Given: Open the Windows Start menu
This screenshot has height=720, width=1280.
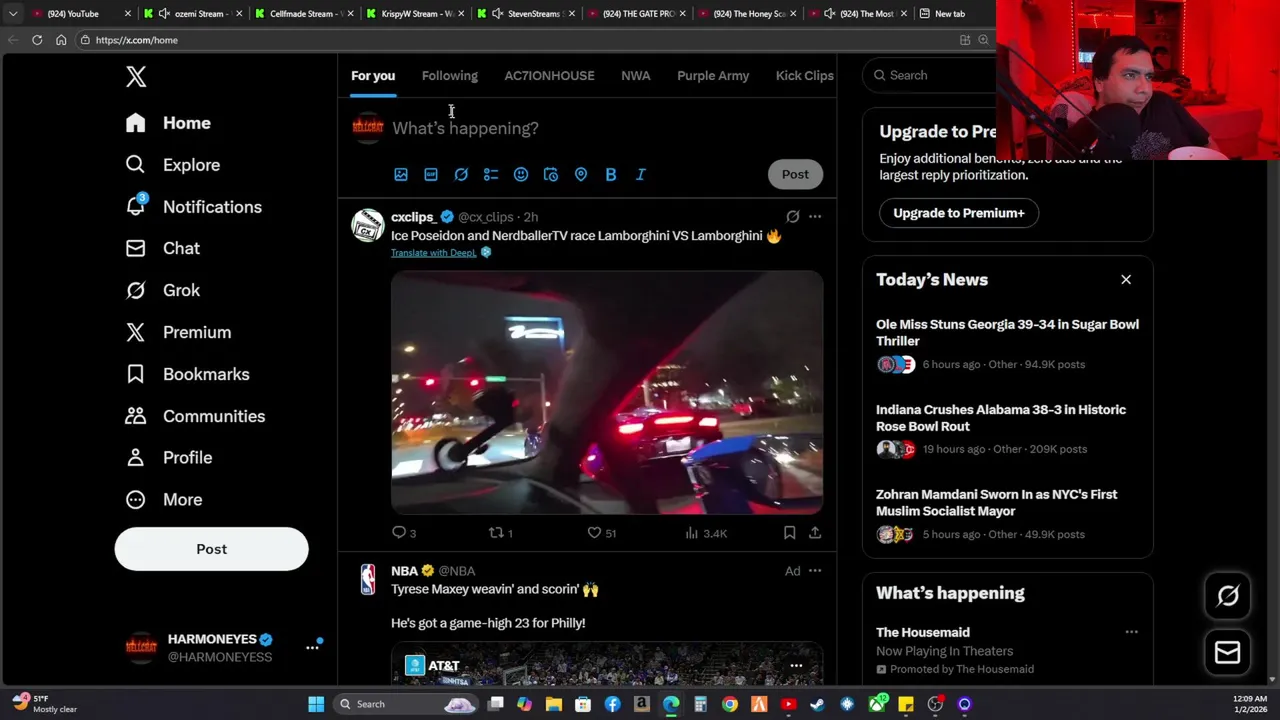Looking at the screenshot, I should [x=316, y=704].
